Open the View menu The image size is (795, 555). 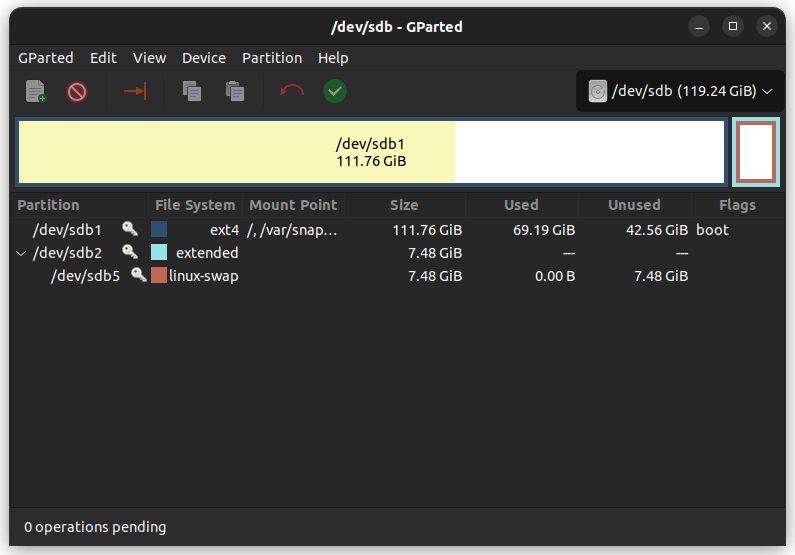(150, 58)
